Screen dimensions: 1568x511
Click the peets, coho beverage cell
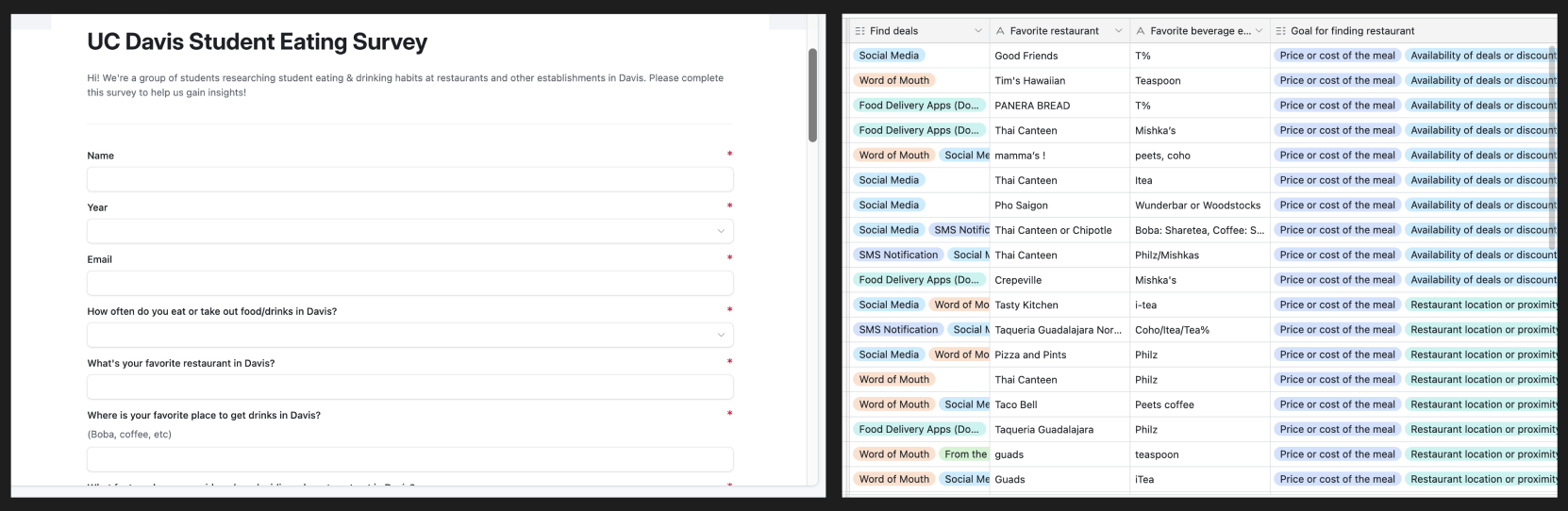point(1200,156)
